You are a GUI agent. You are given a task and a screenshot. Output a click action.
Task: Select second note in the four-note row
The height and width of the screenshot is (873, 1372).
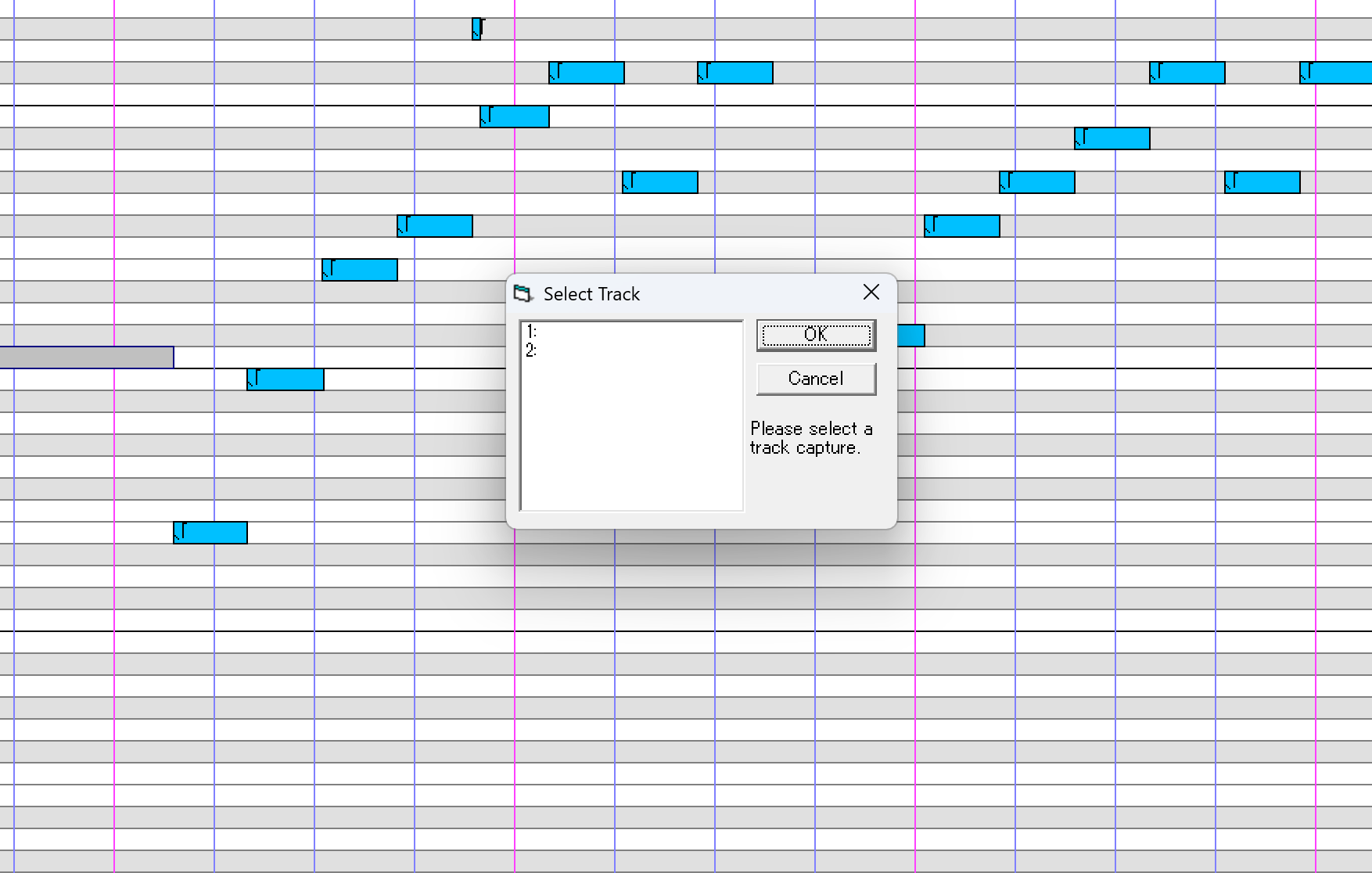tap(735, 73)
